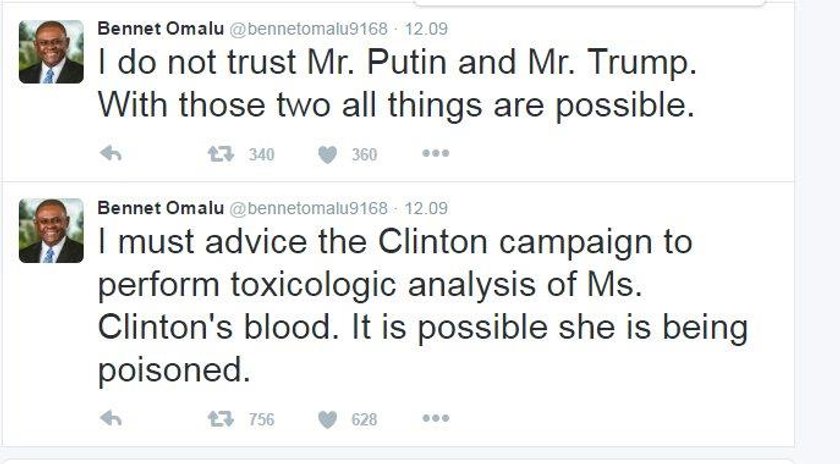Open more options on first tweet
This screenshot has height=464, width=840.
pyautogui.click(x=436, y=154)
